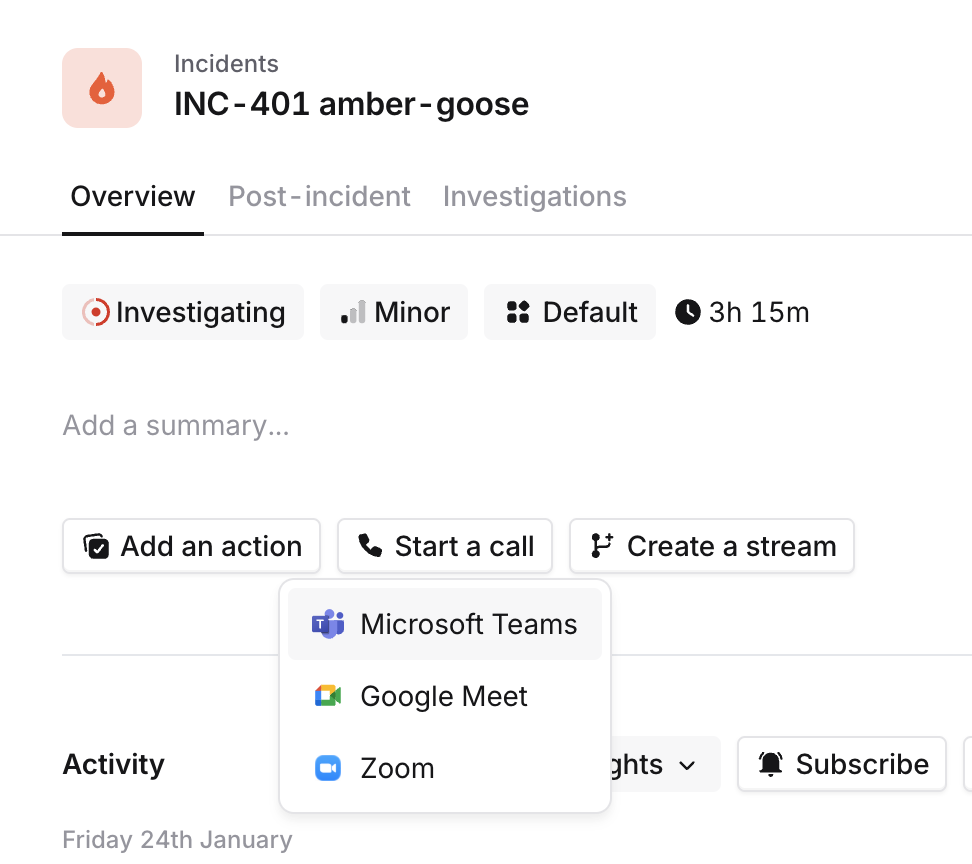Click the Google Meet camera icon
Screen dimensions: 972x864
(x=328, y=696)
